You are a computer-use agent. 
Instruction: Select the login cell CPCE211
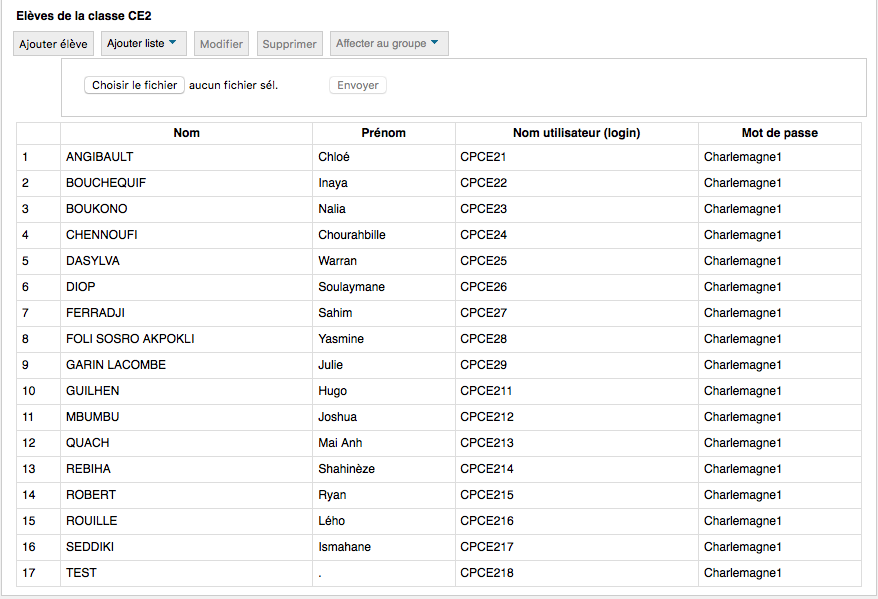click(486, 391)
